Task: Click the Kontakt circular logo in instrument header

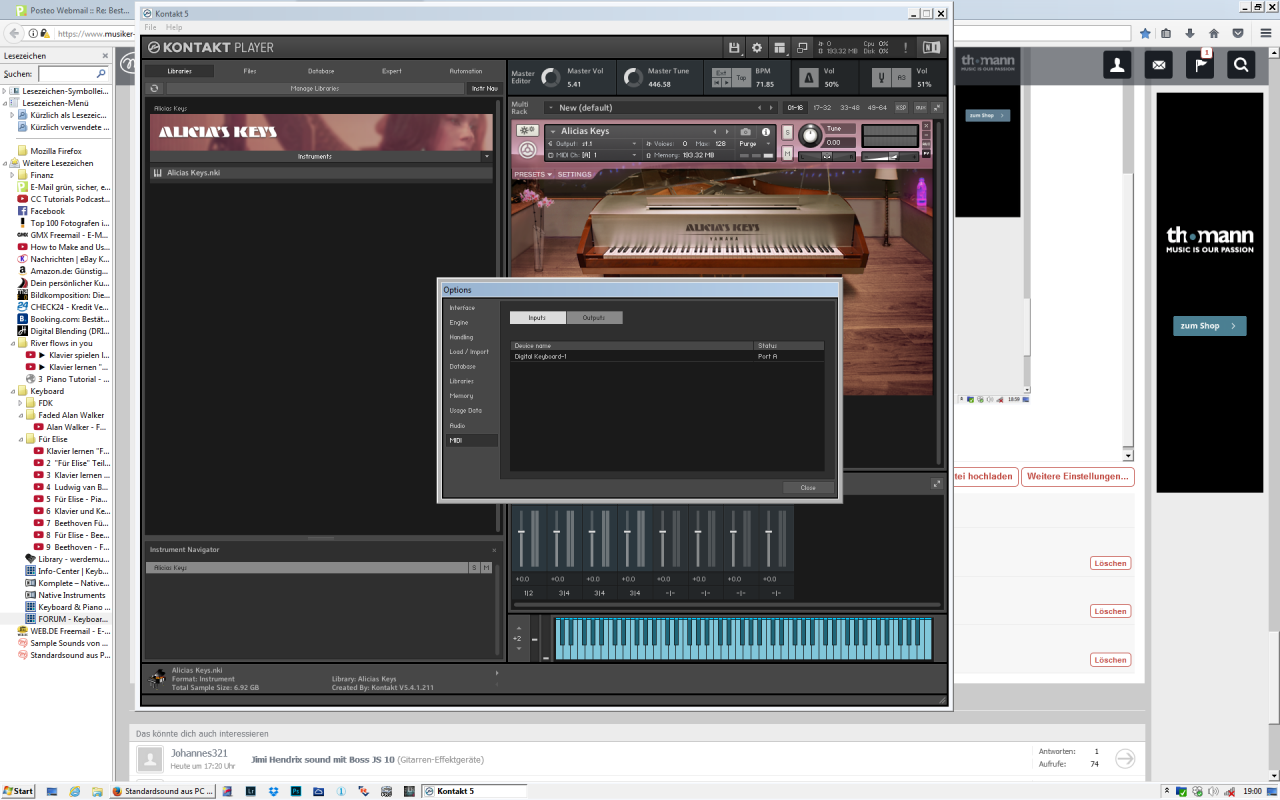Action: coord(527,150)
